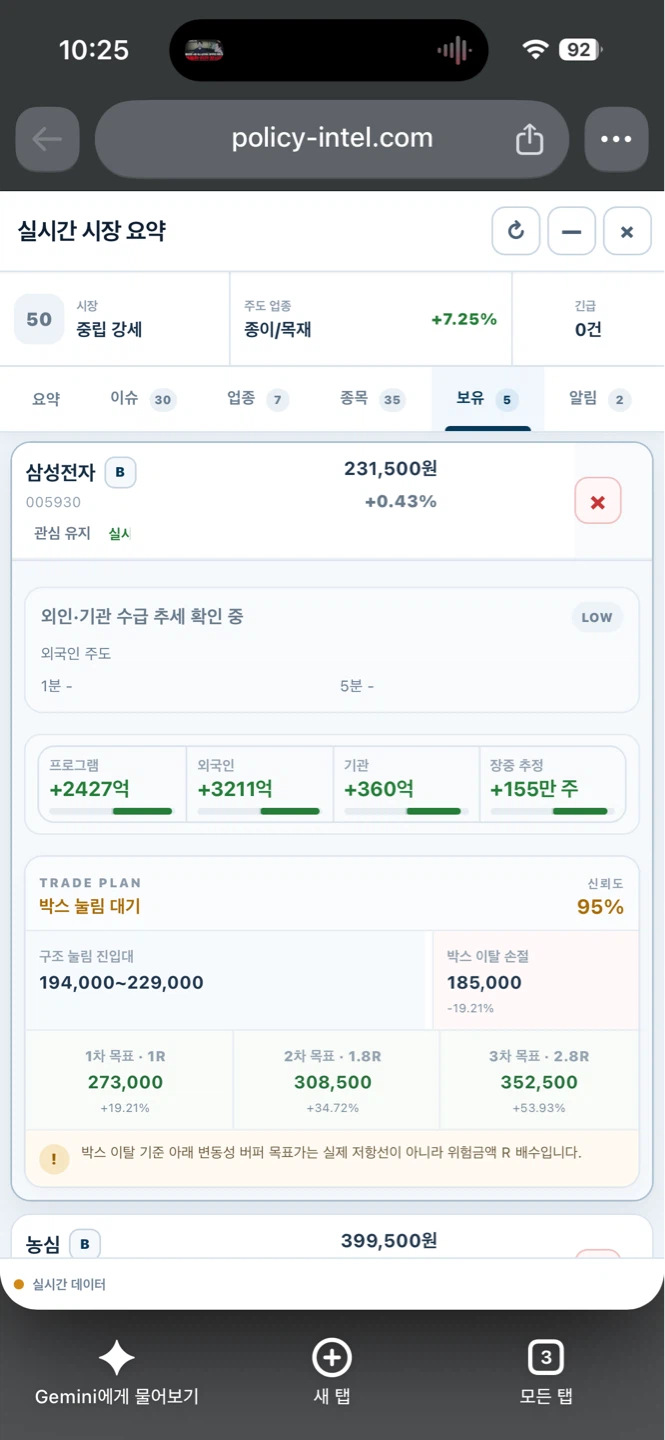Screen dimensions: 665x1440
Task: Open the 업종 tab
Action: point(257,399)
